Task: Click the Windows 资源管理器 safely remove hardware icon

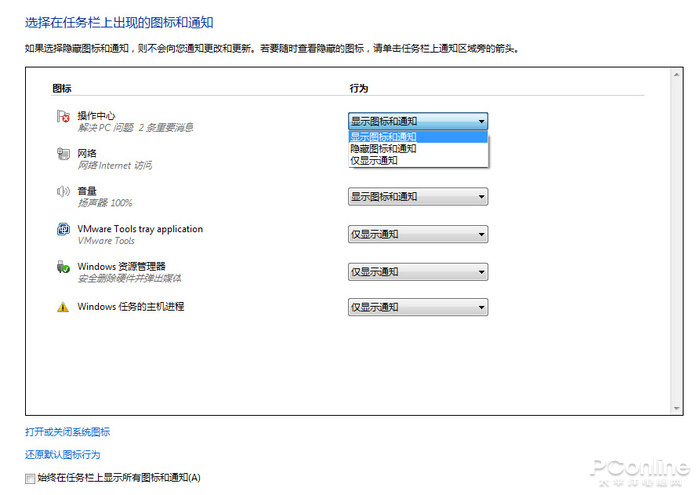Action: 63,267
